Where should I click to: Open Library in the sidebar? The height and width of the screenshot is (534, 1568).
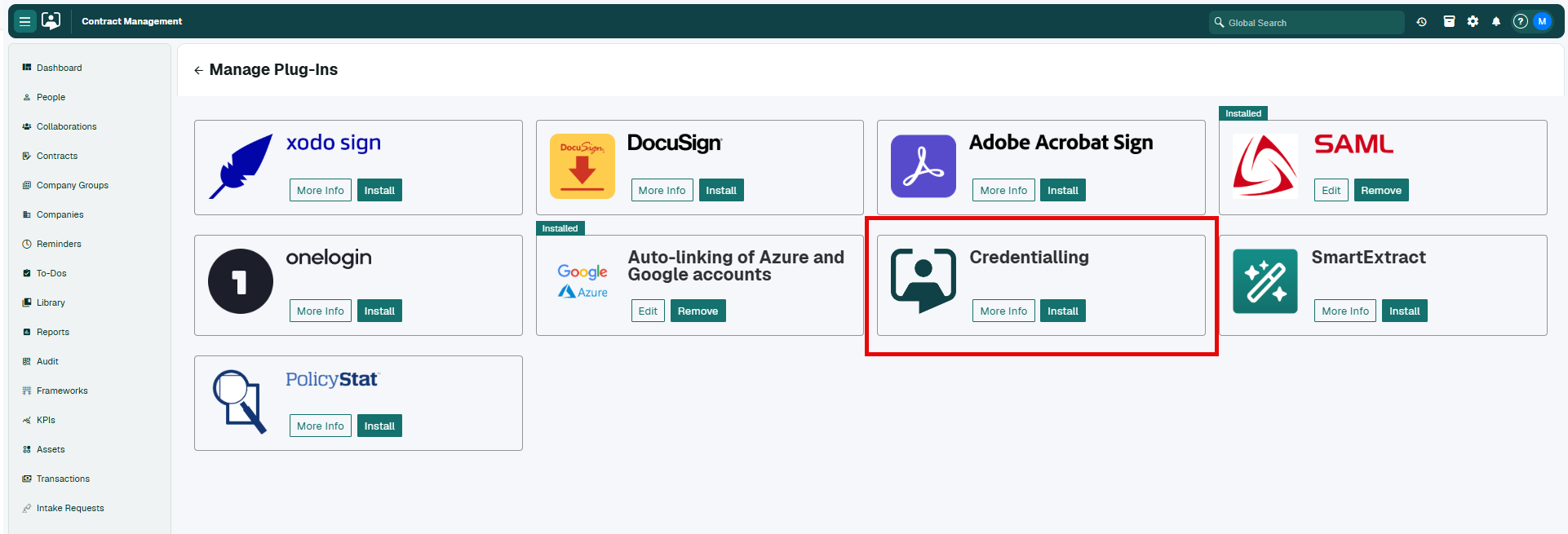pos(51,302)
